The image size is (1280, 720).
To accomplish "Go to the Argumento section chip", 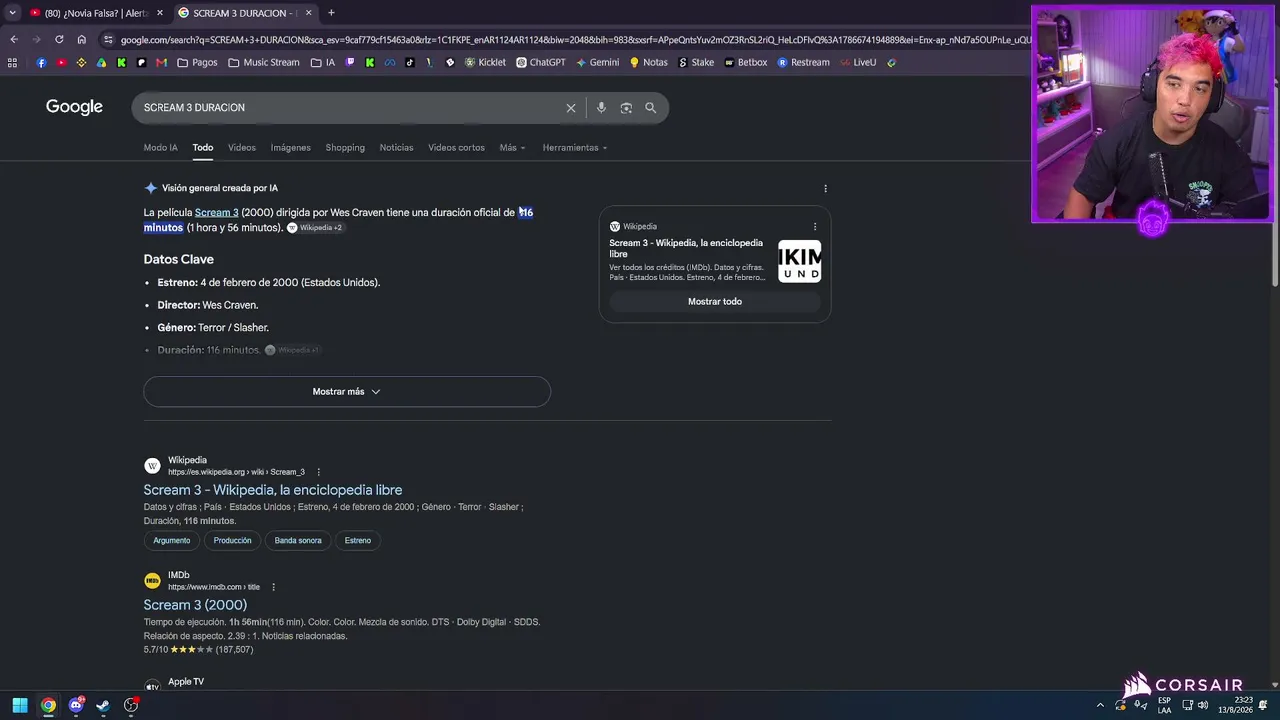I will click(172, 541).
